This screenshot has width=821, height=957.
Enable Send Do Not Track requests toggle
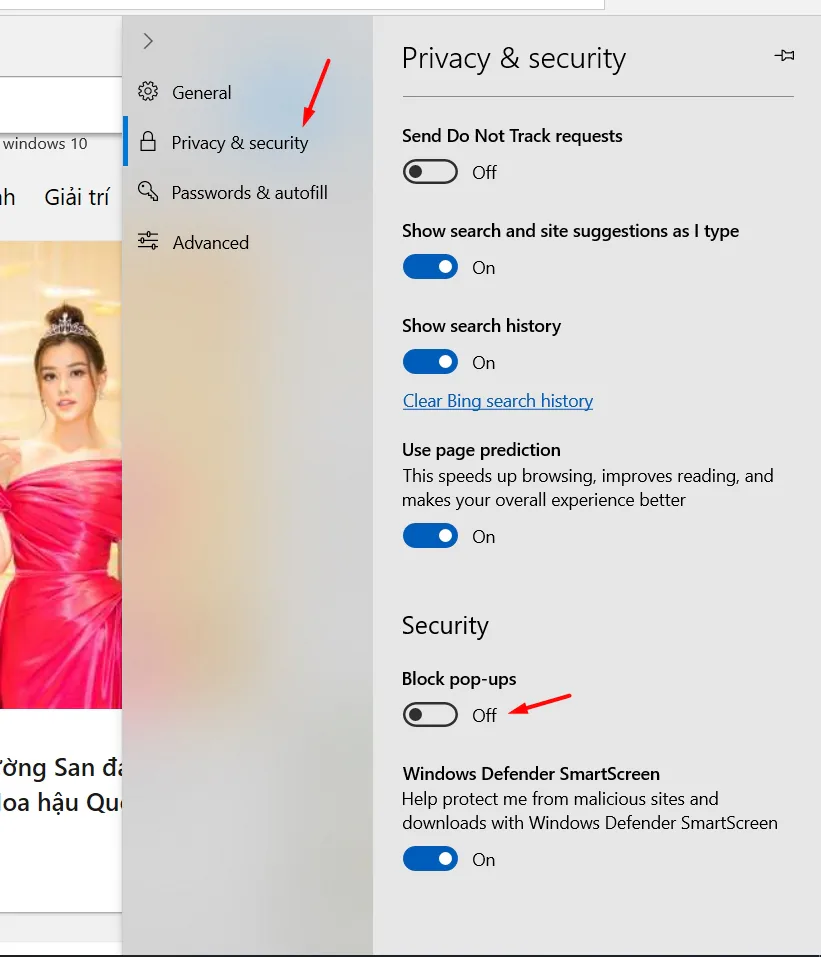(x=430, y=172)
